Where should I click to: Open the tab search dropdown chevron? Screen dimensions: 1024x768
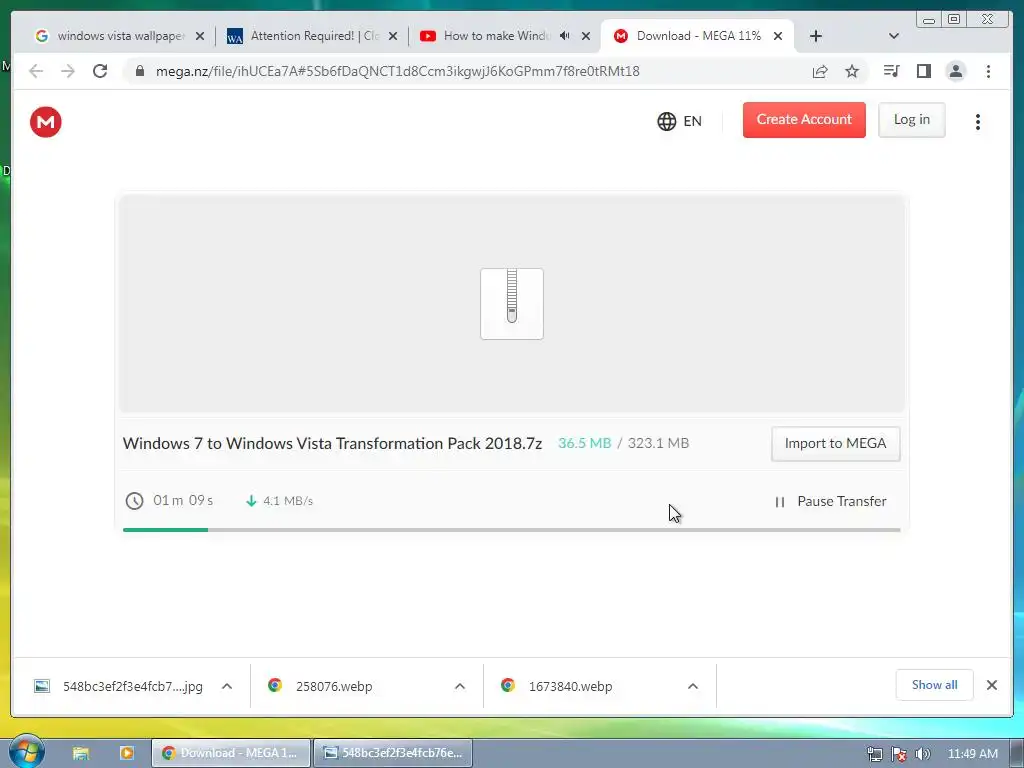click(894, 36)
